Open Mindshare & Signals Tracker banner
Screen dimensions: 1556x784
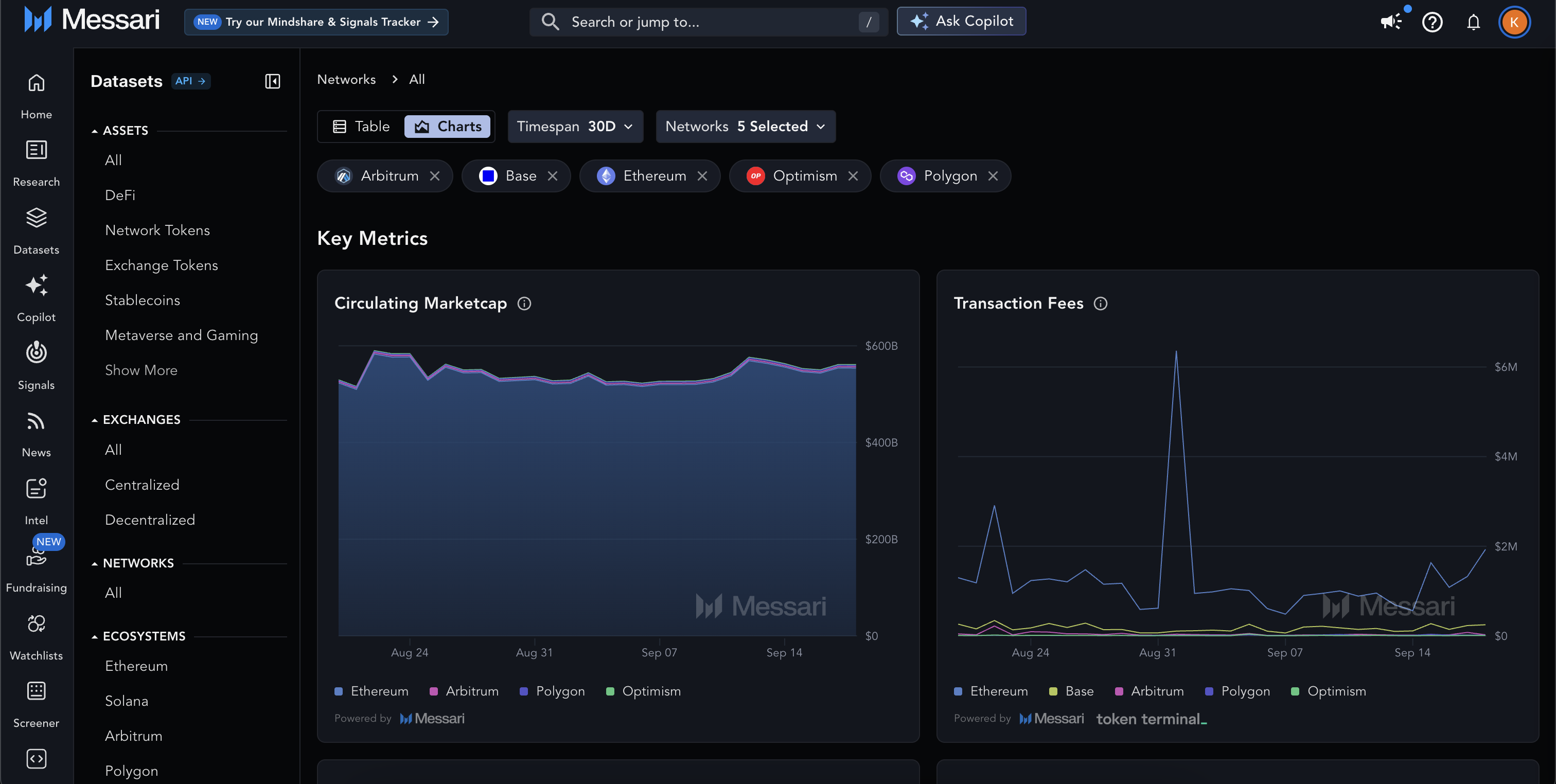(x=316, y=22)
